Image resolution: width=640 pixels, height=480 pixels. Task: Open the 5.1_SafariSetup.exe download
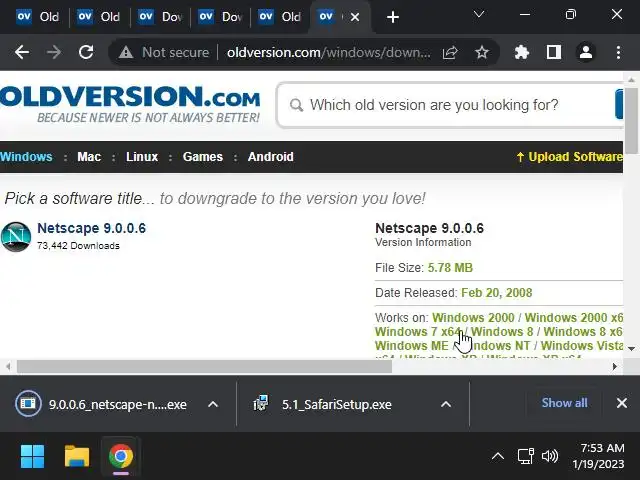point(322,404)
